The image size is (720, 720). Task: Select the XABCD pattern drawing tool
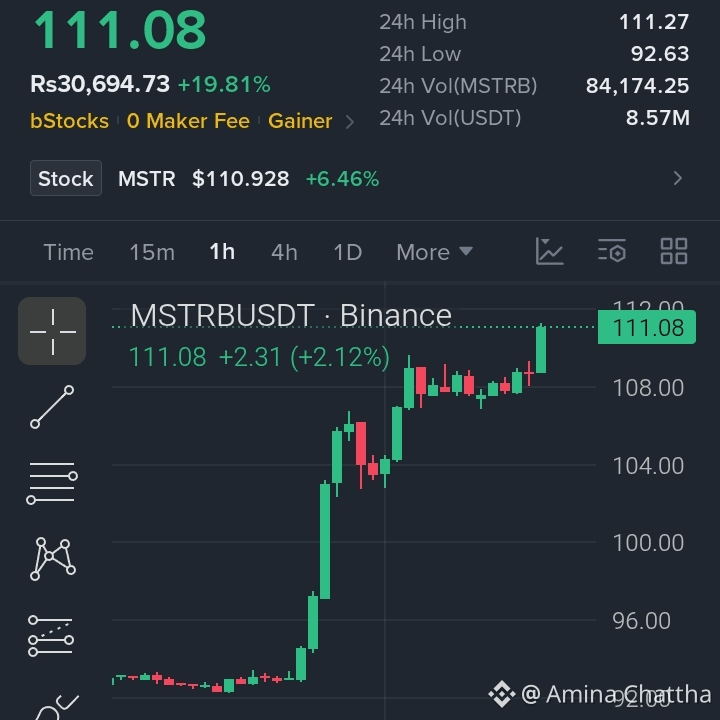tap(52, 559)
